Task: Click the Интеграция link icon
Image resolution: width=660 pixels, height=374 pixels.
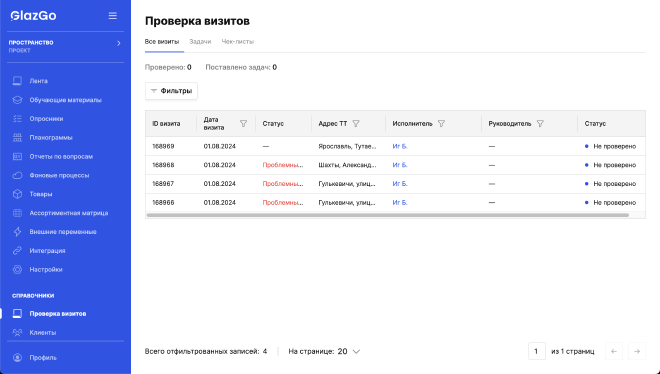Action: pos(17,251)
